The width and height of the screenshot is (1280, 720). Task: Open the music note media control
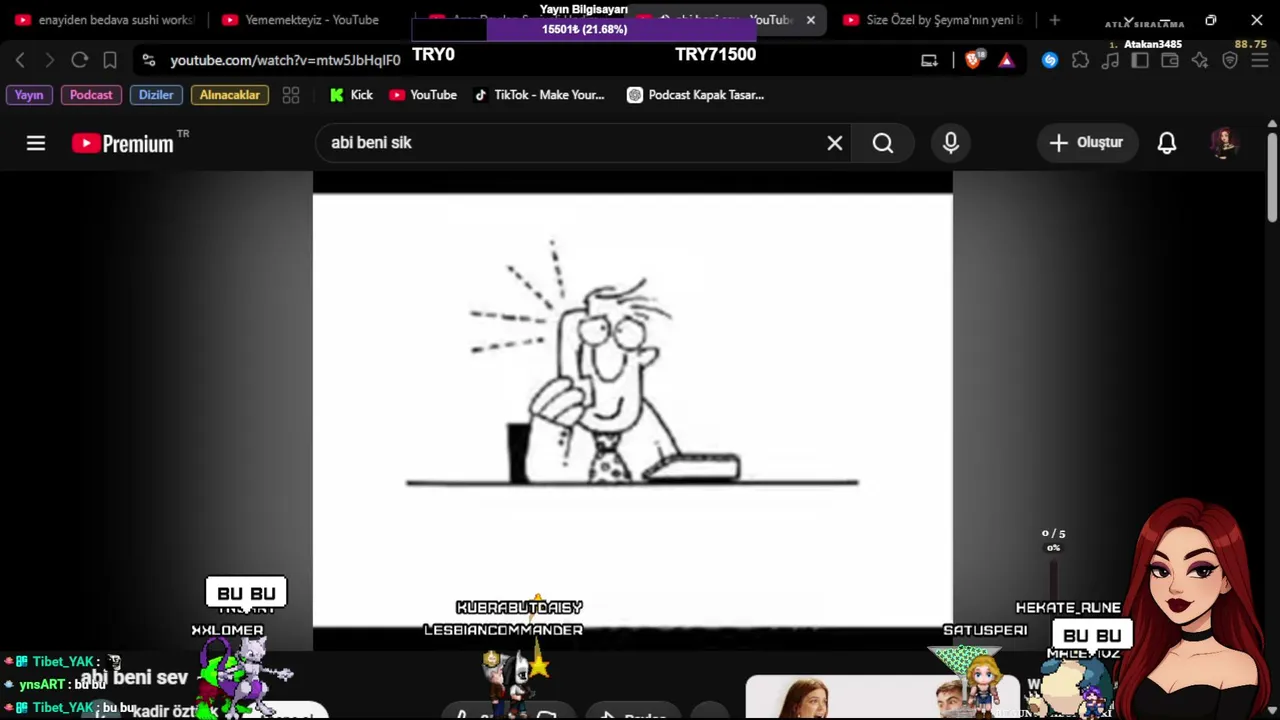pos(1110,60)
